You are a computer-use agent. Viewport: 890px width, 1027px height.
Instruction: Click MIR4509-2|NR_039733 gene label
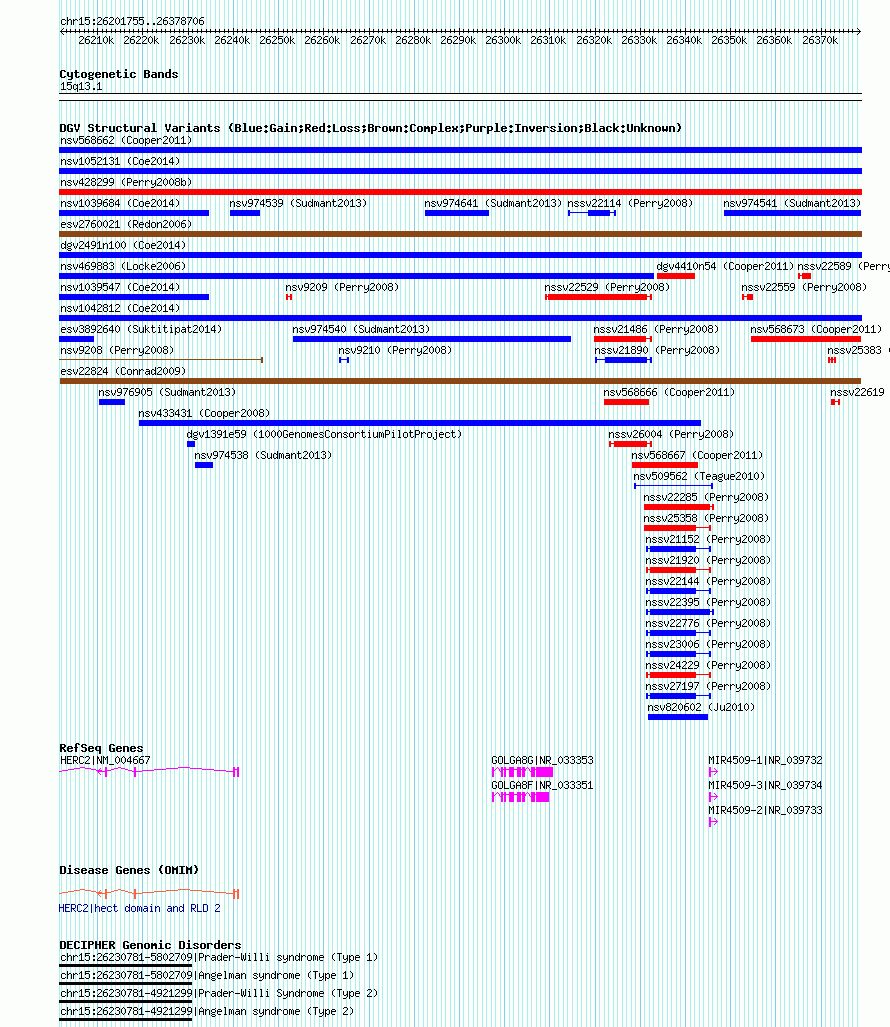(x=765, y=810)
